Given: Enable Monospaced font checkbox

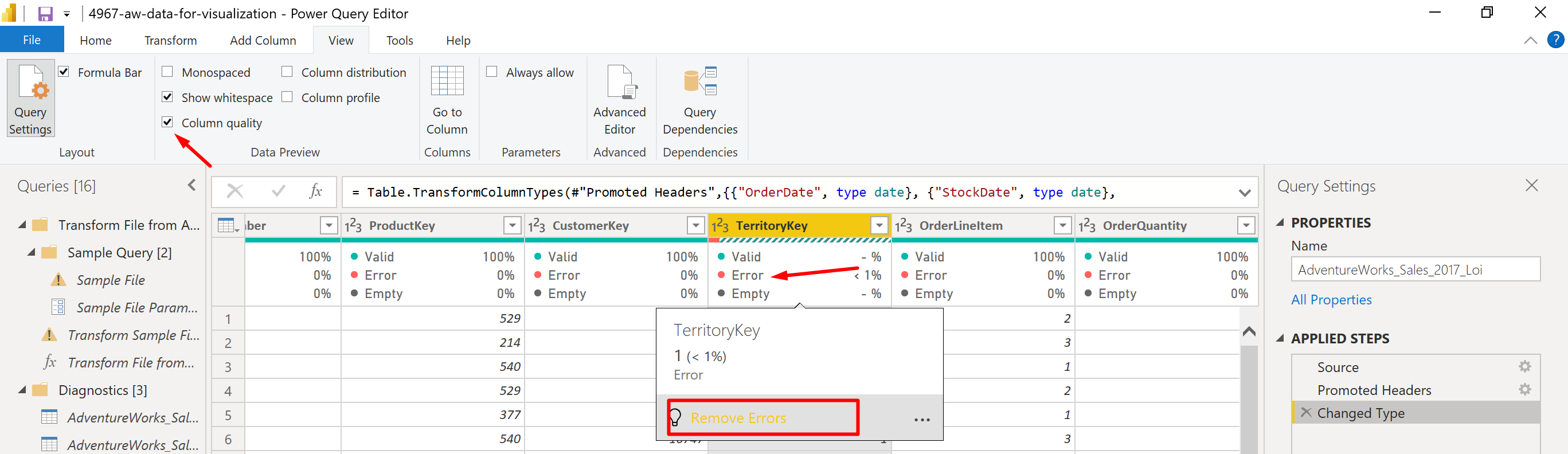Looking at the screenshot, I should pyautogui.click(x=167, y=72).
